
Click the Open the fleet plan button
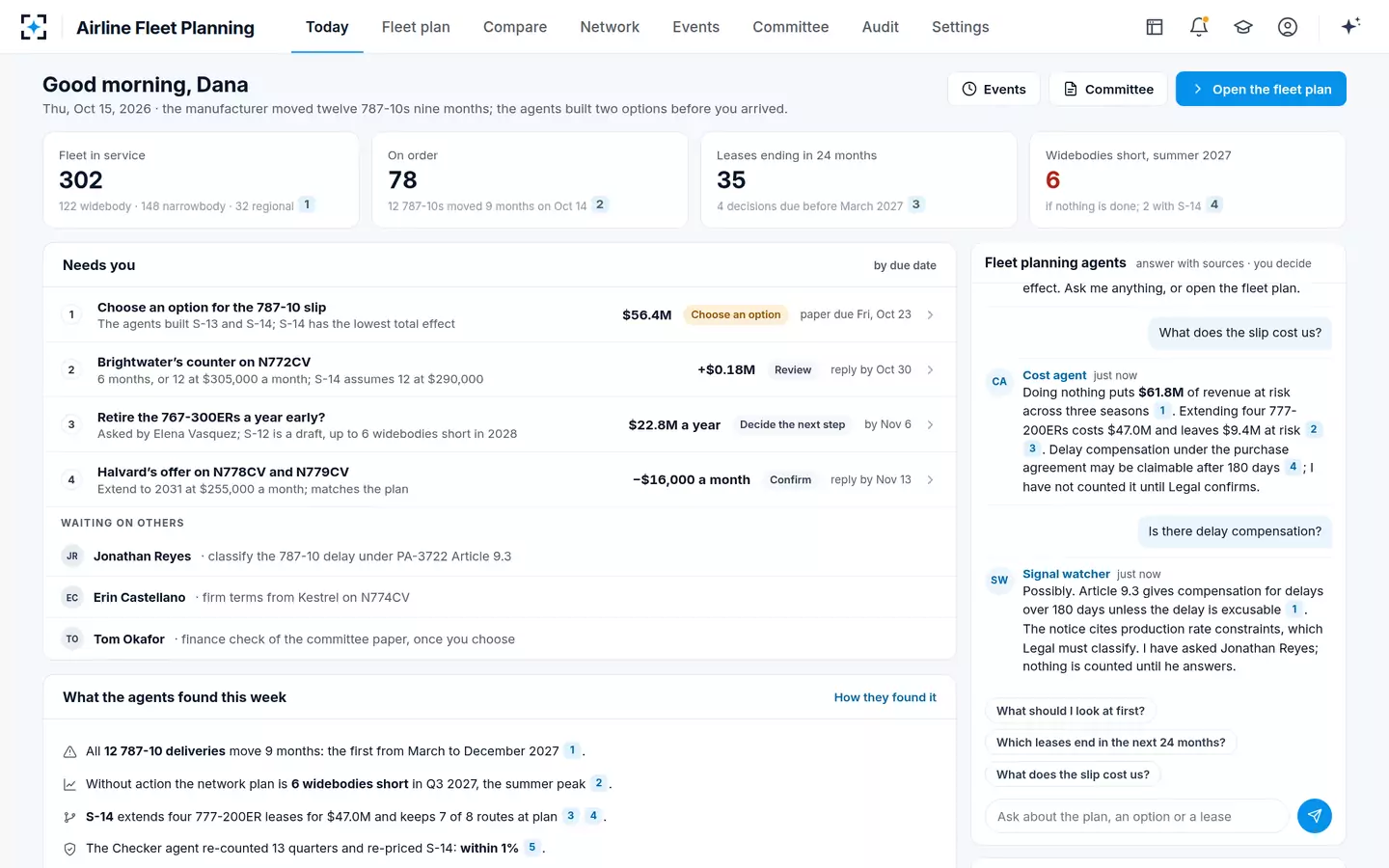1261,89
